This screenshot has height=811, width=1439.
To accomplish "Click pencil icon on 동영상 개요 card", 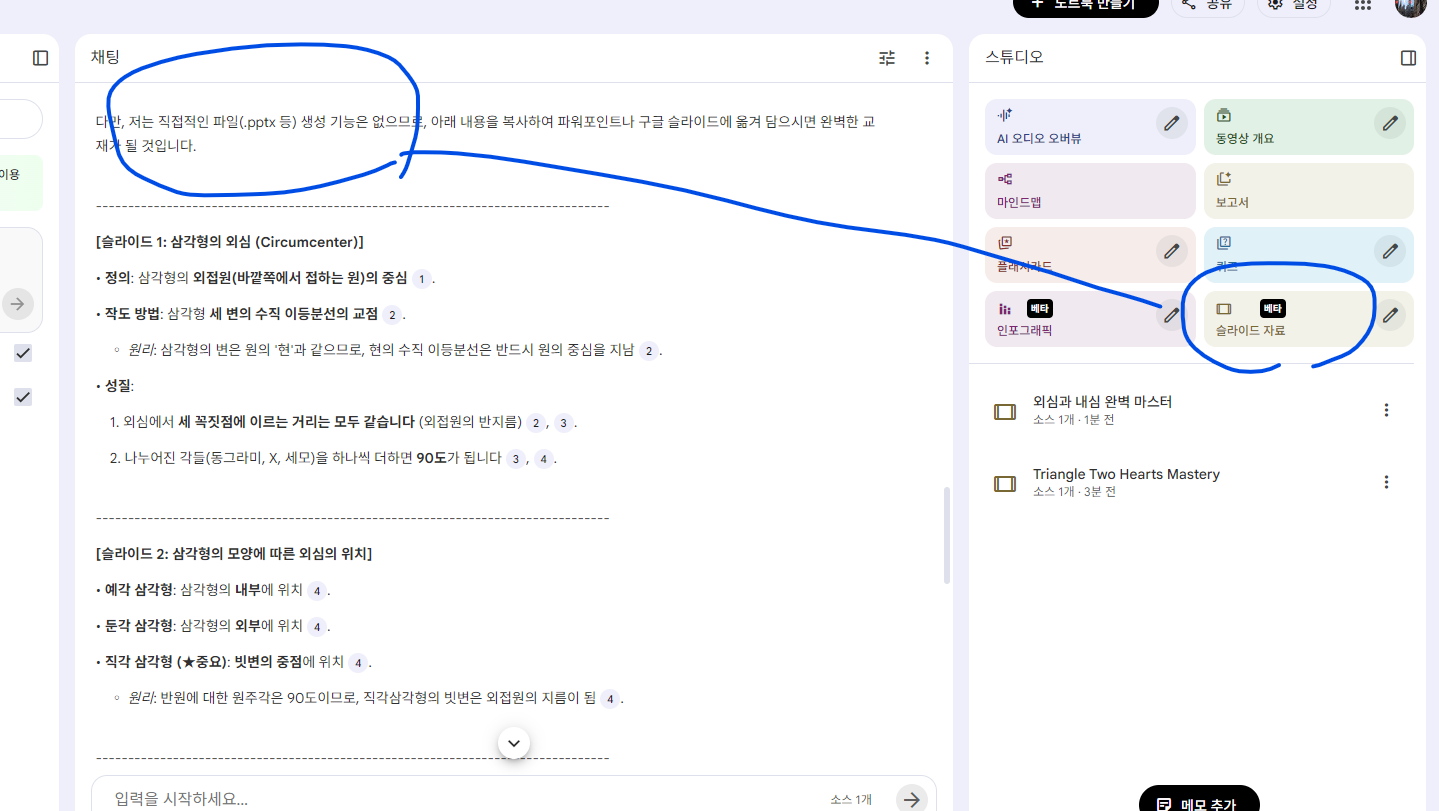I will click(x=1389, y=124).
